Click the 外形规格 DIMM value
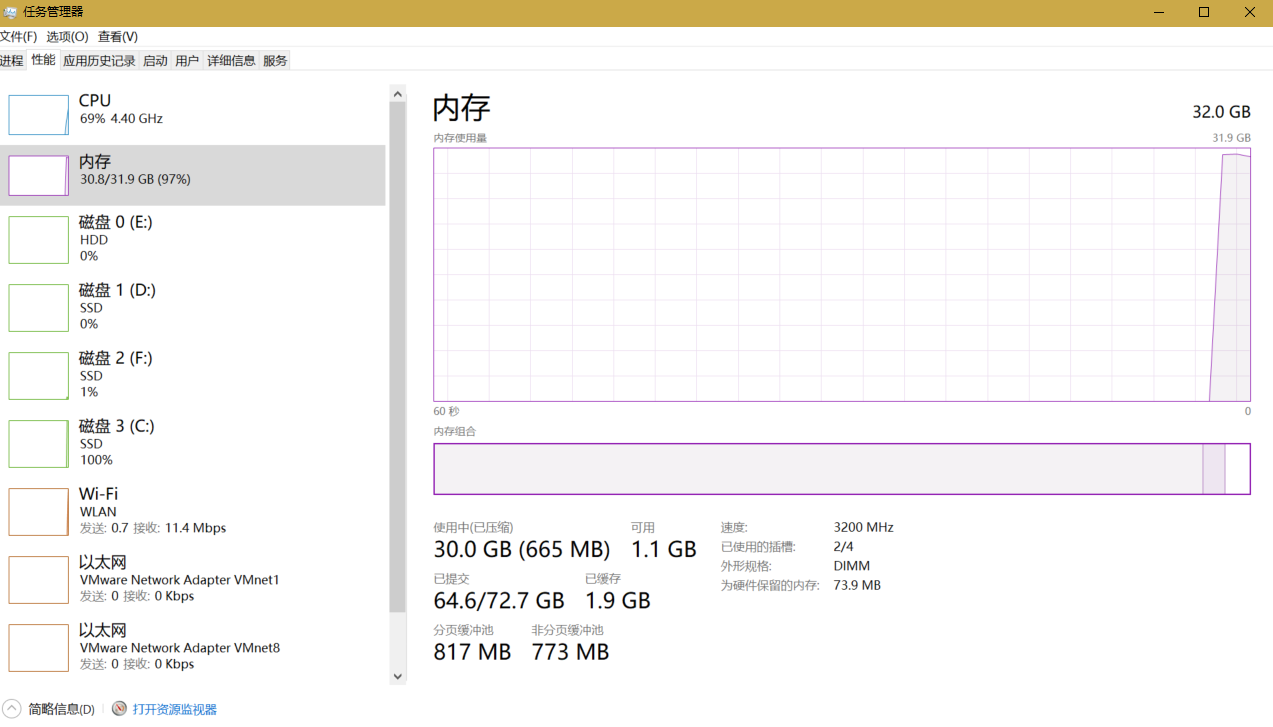 pyautogui.click(x=852, y=566)
